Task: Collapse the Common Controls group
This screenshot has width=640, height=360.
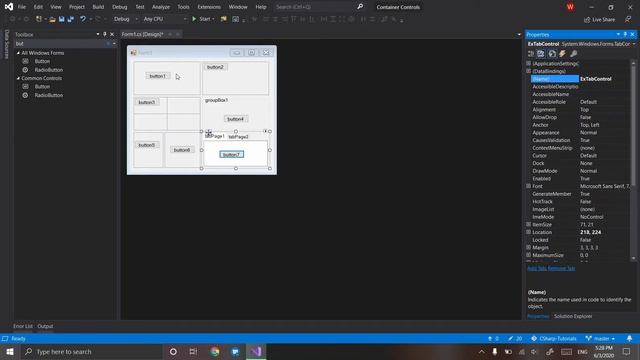Action: (18, 78)
